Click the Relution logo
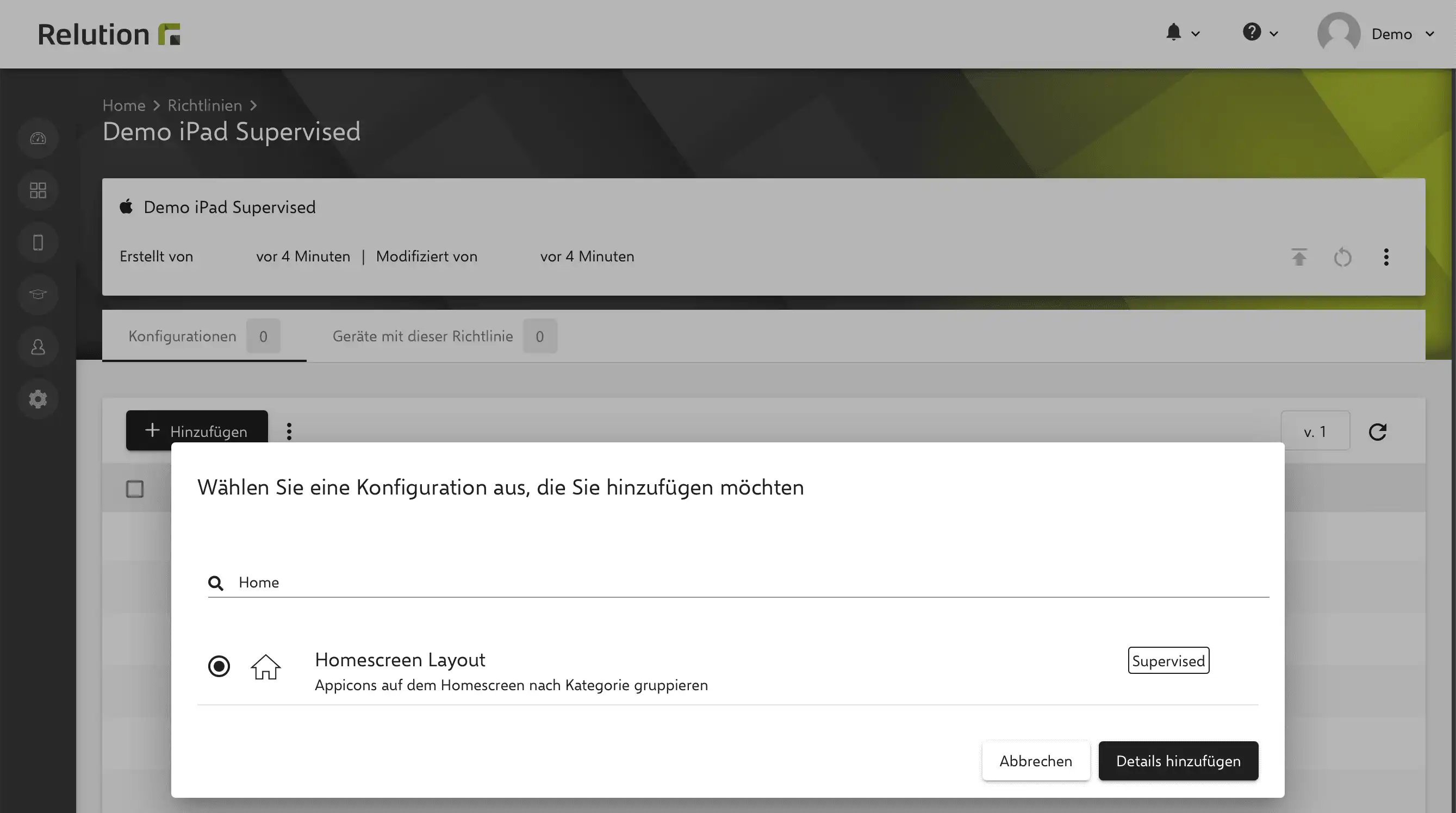This screenshot has width=1456, height=813. click(109, 34)
